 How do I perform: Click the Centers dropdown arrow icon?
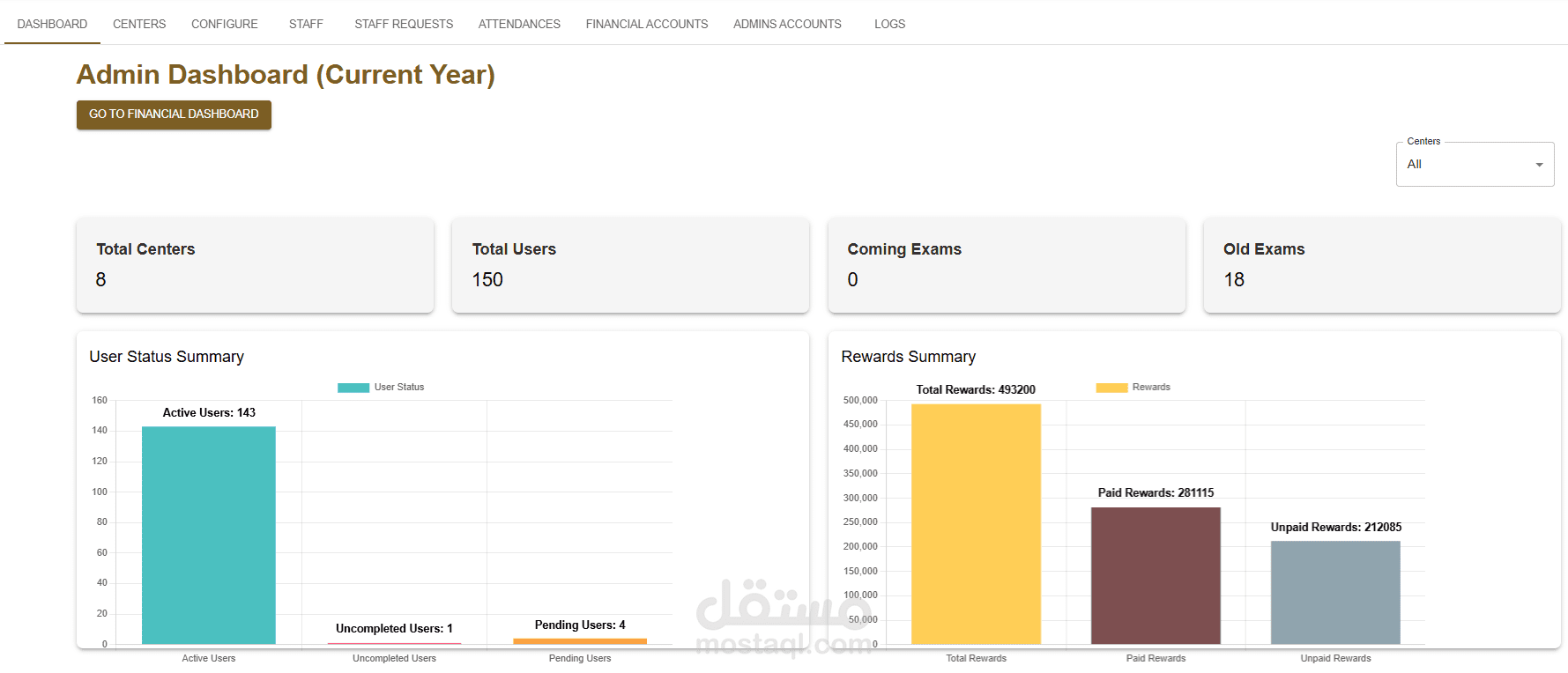coord(1539,165)
